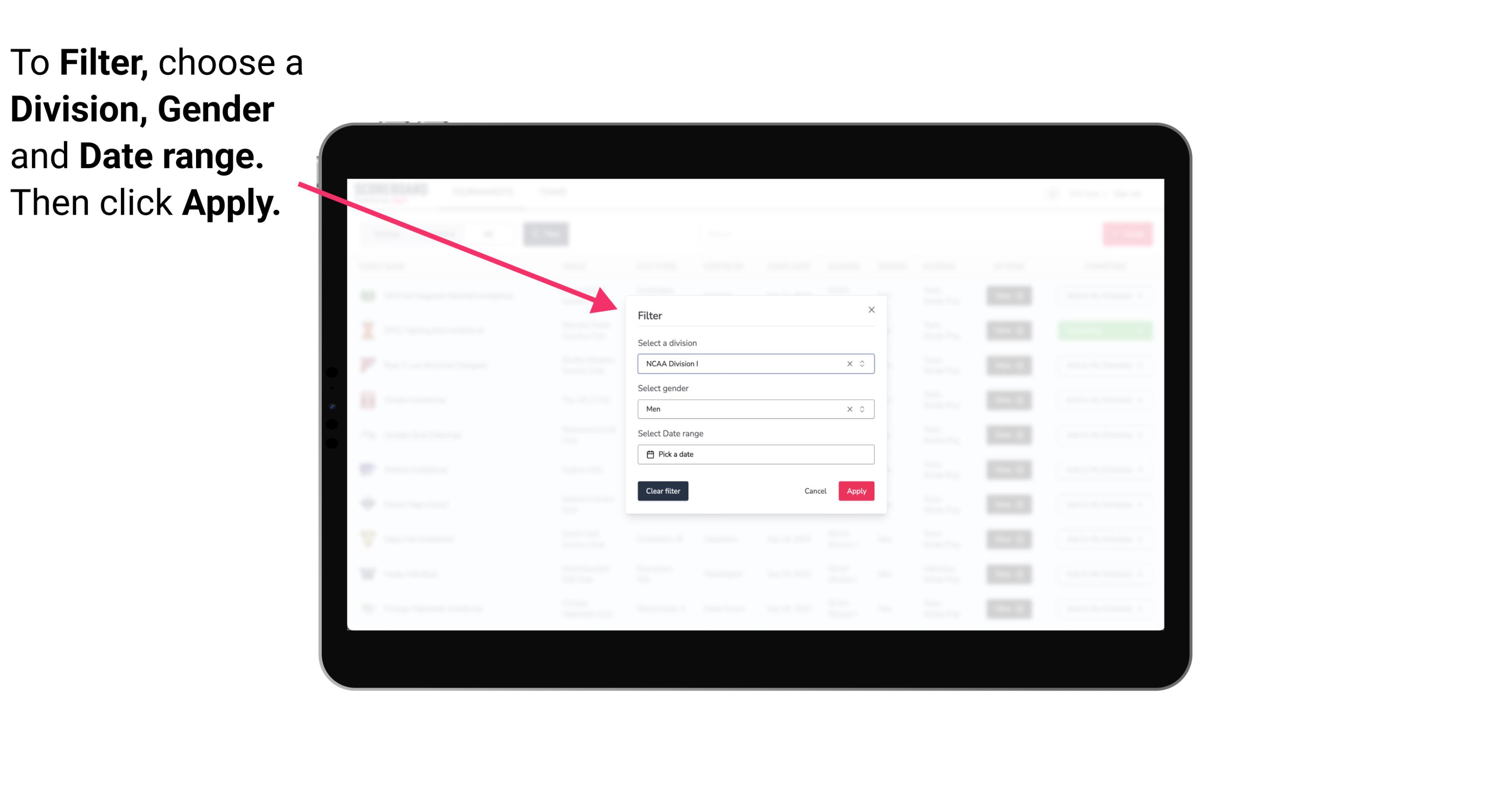
Task: Click the Filter dialog title menu
Action: click(650, 315)
